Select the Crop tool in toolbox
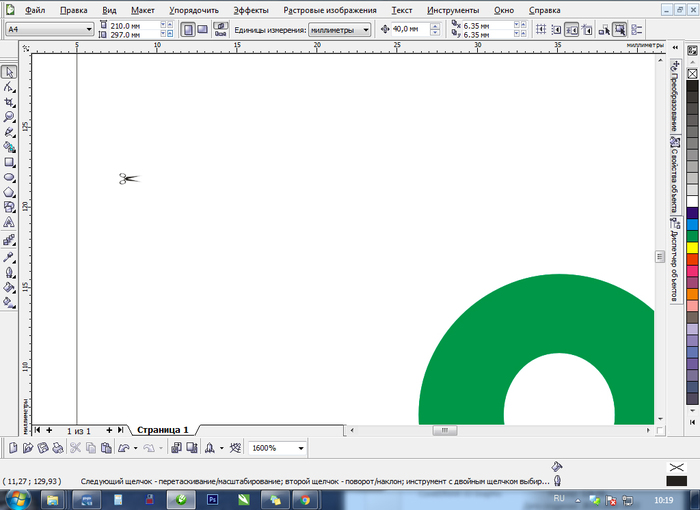This screenshot has height=510, width=700. (9, 102)
